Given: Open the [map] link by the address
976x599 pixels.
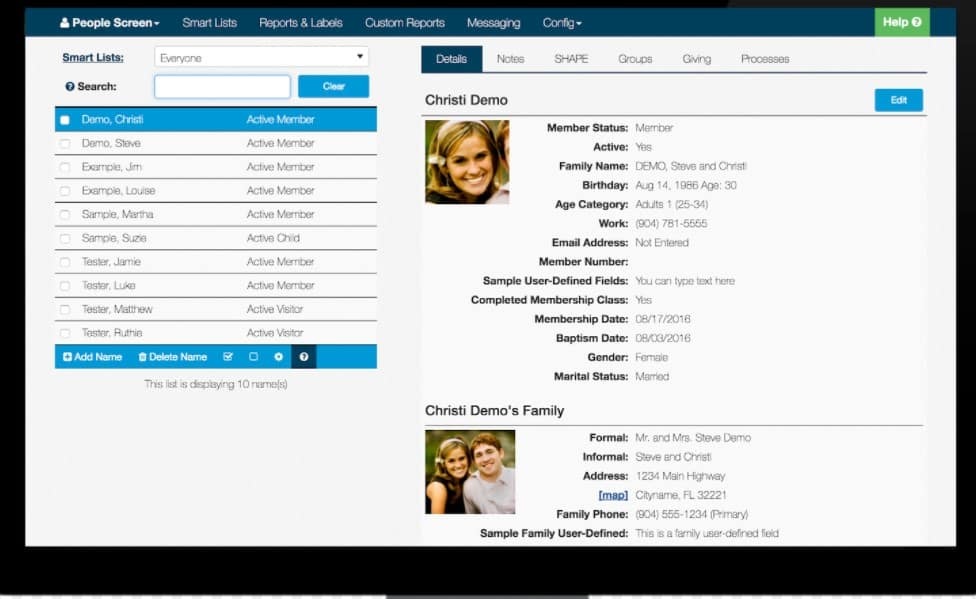Looking at the screenshot, I should 613,495.
